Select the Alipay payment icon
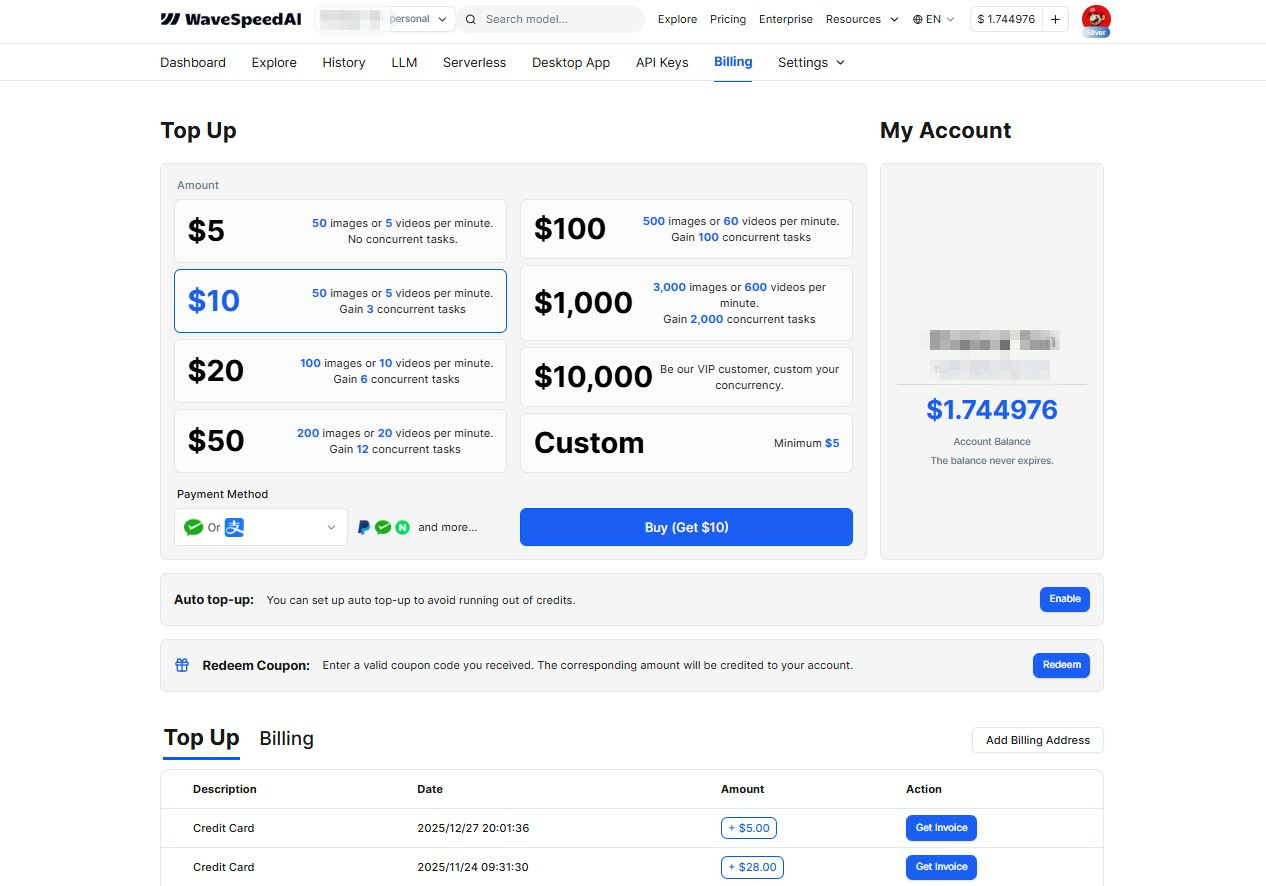1266x886 pixels. [232, 527]
